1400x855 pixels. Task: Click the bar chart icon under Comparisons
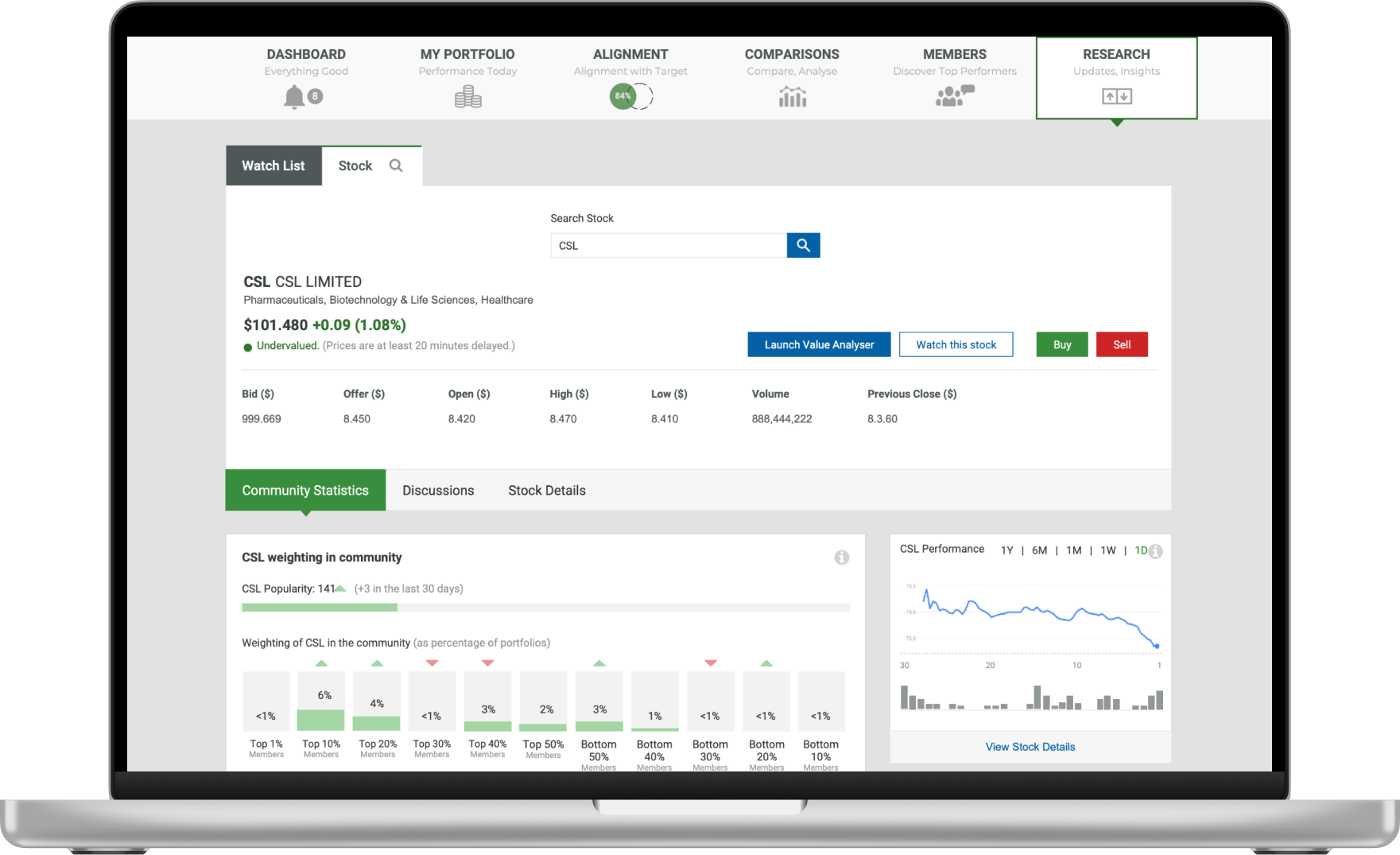792,95
